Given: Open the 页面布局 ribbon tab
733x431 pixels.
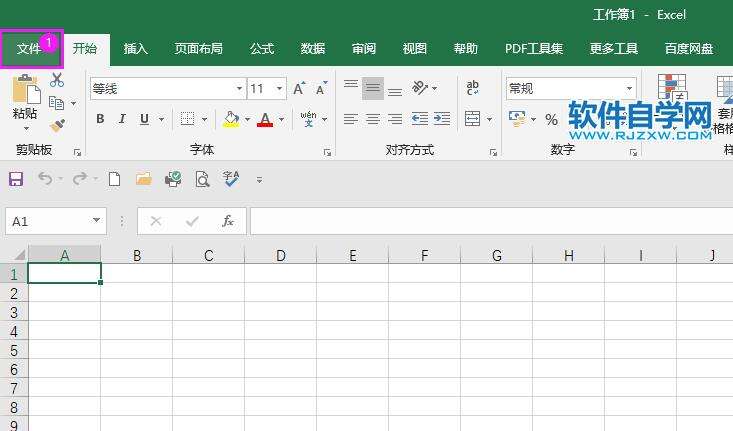Looking at the screenshot, I should [x=199, y=49].
